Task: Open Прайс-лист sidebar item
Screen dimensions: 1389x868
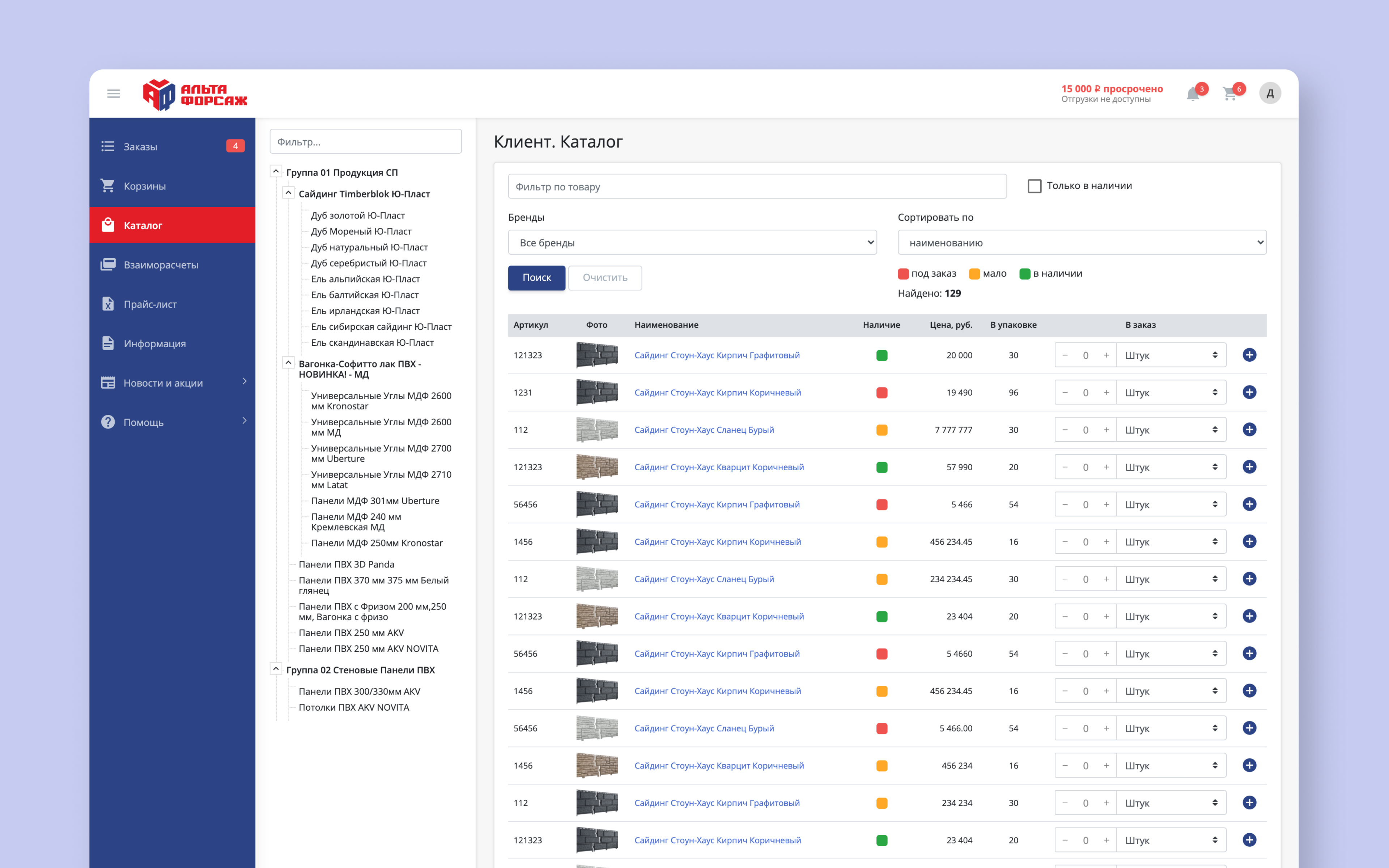Action: [x=150, y=304]
